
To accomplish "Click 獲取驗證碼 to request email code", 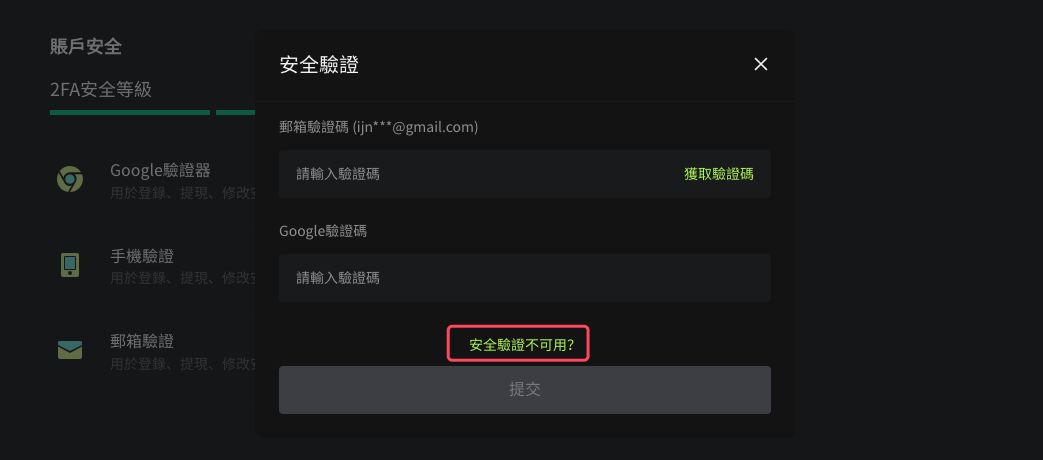I will click(x=719, y=174).
